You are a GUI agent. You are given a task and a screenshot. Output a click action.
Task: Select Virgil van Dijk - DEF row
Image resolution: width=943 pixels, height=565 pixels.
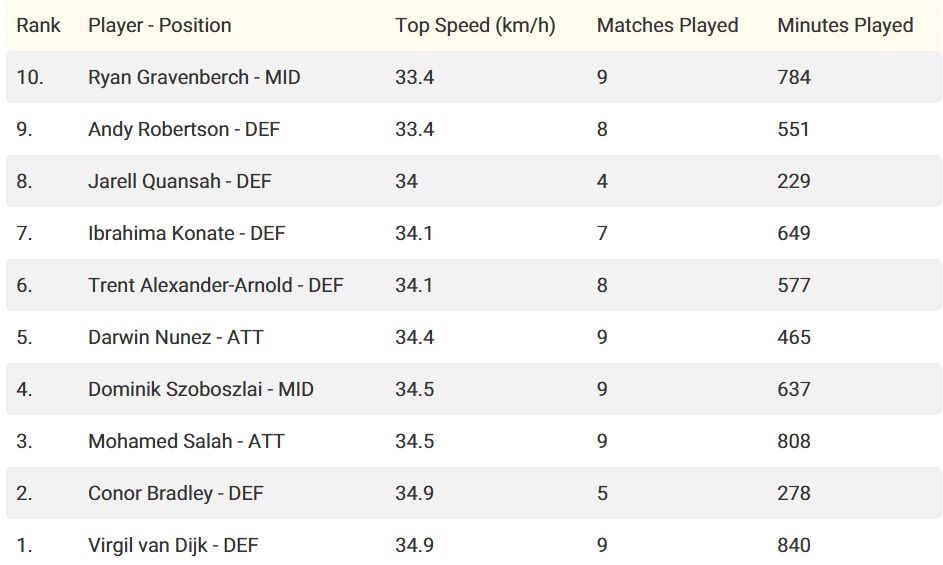pos(474,545)
